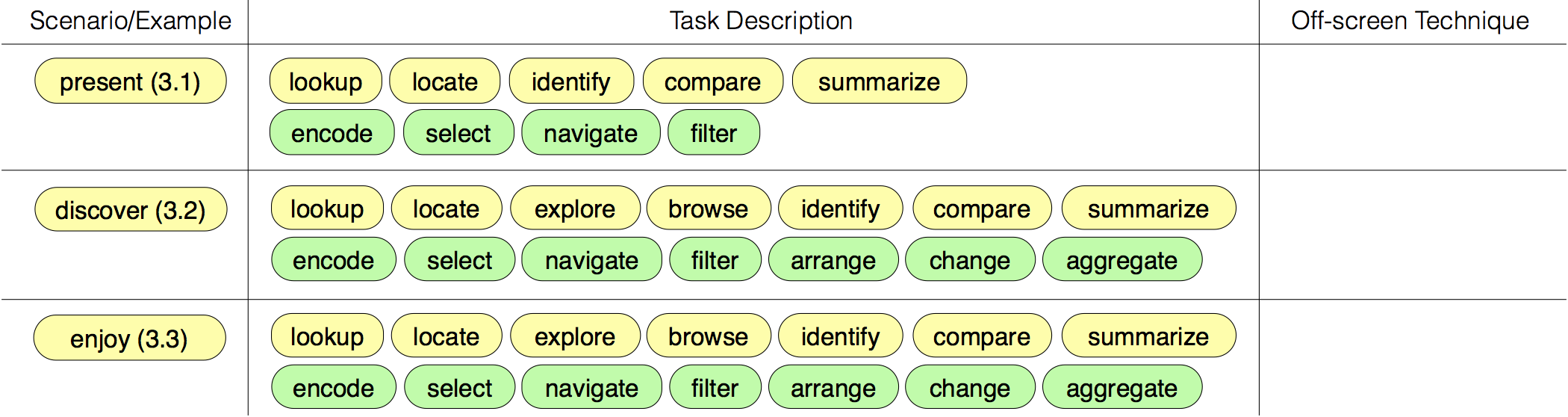Image resolution: width=1568 pixels, height=417 pixels.
Task: Click the "navigate" pill in the enjoy row
Action: point(591,388)
